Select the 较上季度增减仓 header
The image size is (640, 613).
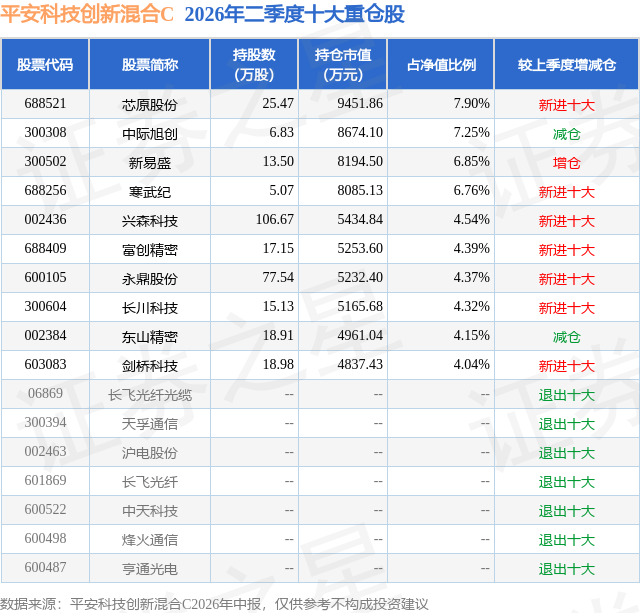(567, 64)
